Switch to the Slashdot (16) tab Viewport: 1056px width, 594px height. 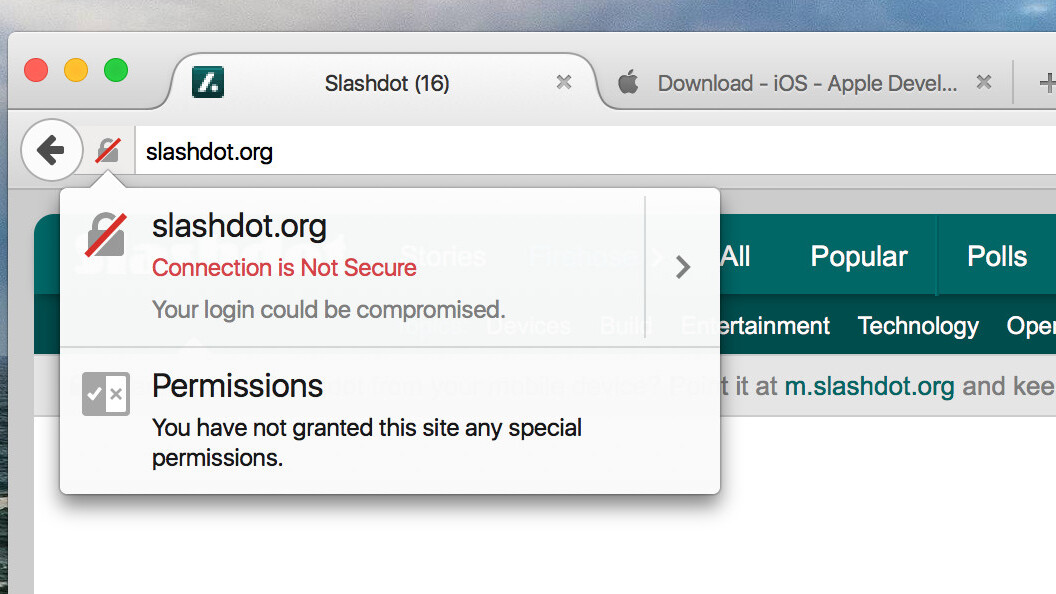point(387,84)
